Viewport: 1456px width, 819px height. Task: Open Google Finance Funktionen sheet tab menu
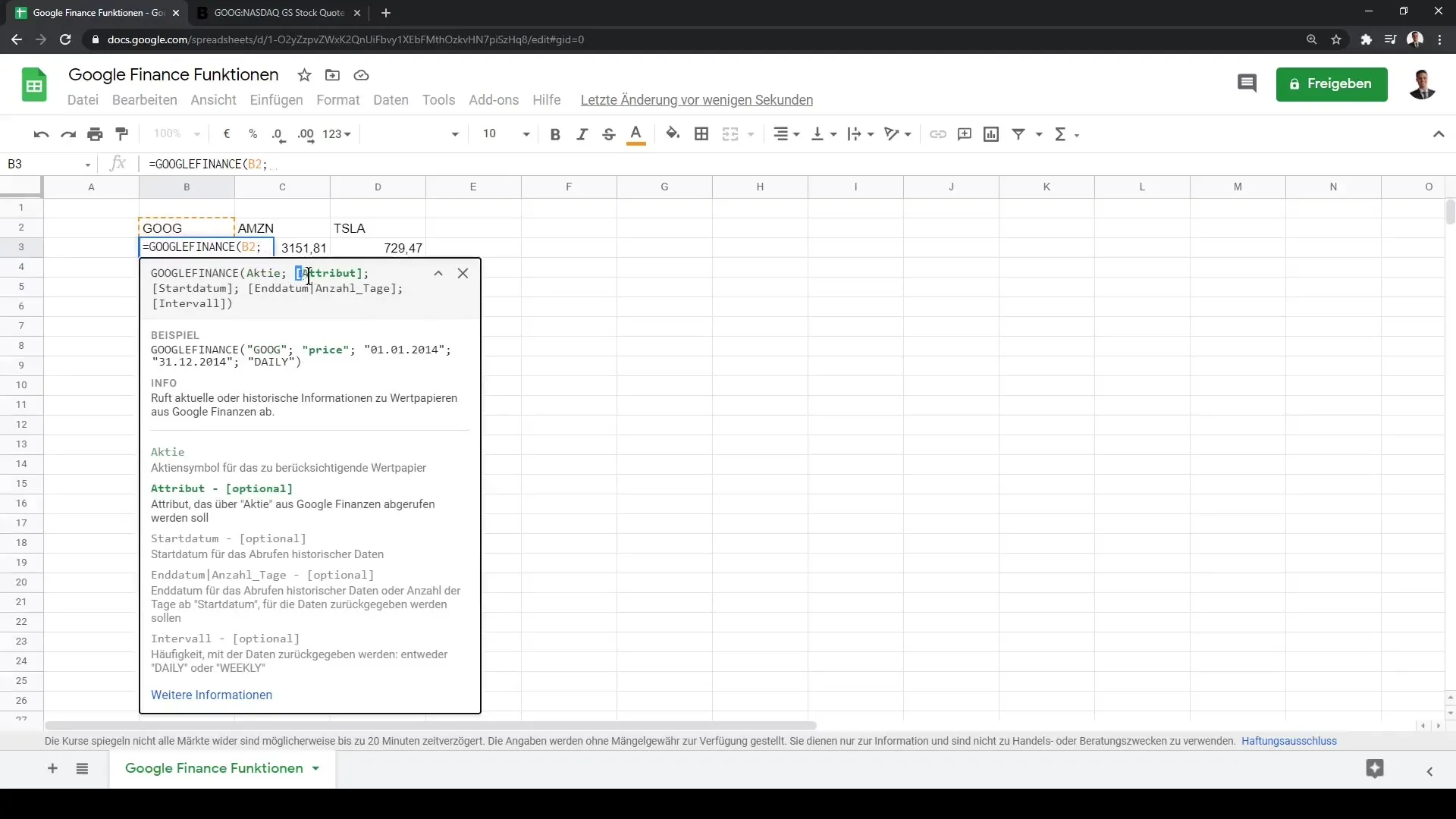[x=315, y=769]
